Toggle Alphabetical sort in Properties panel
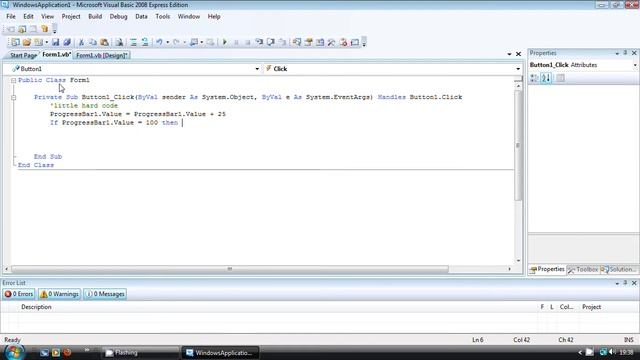Image resolution: width=640 pixels, height=360 pixels. point(546,78)
